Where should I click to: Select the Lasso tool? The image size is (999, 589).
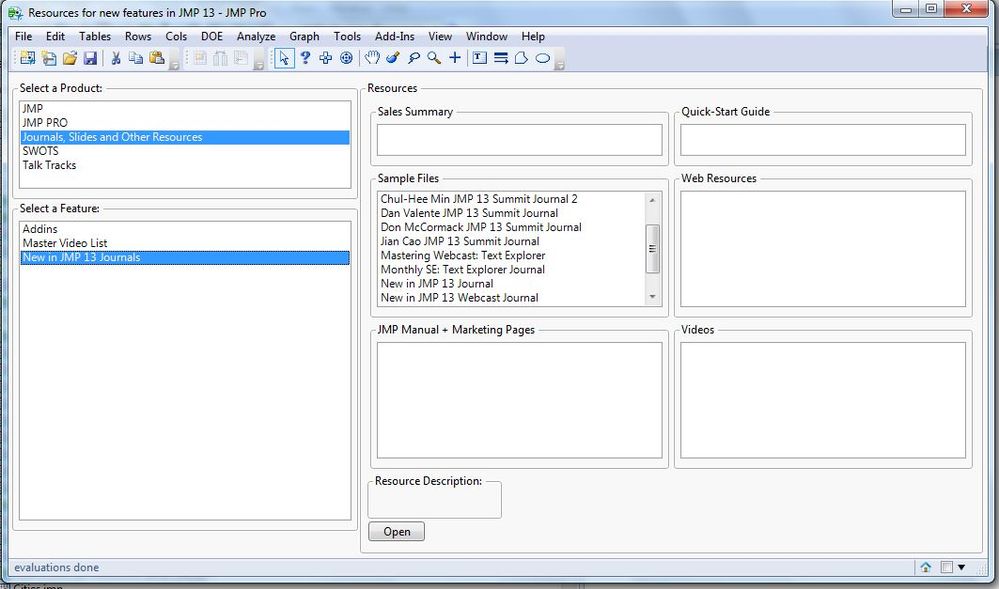point(413,58)
